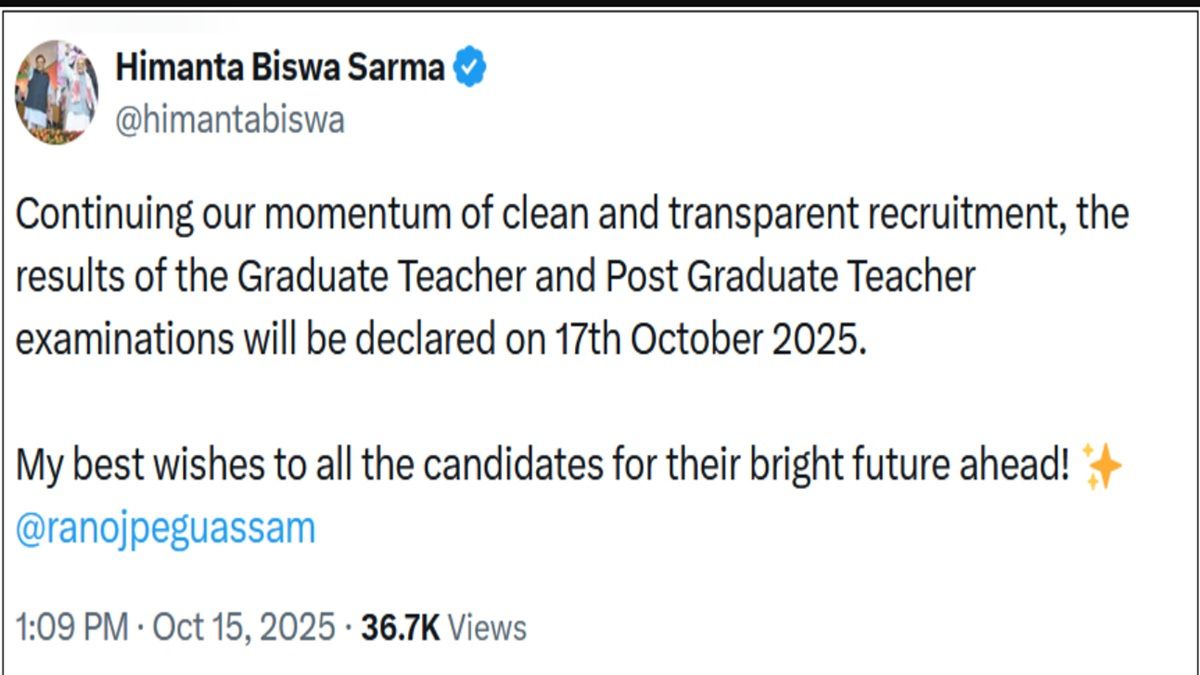Open the @ranojpeguassam mention link
Image resolution: width=1200 pixels, height=675 pixels.
[x=165, y=528]
